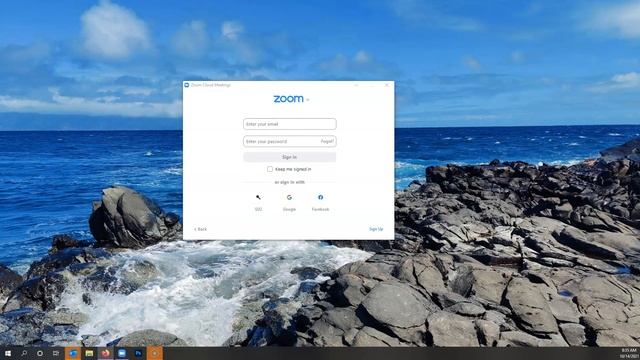This screenshot has height=360, width=640.
Task: Switch to Zoom app in taskbar
Action: tap(122, 353)
